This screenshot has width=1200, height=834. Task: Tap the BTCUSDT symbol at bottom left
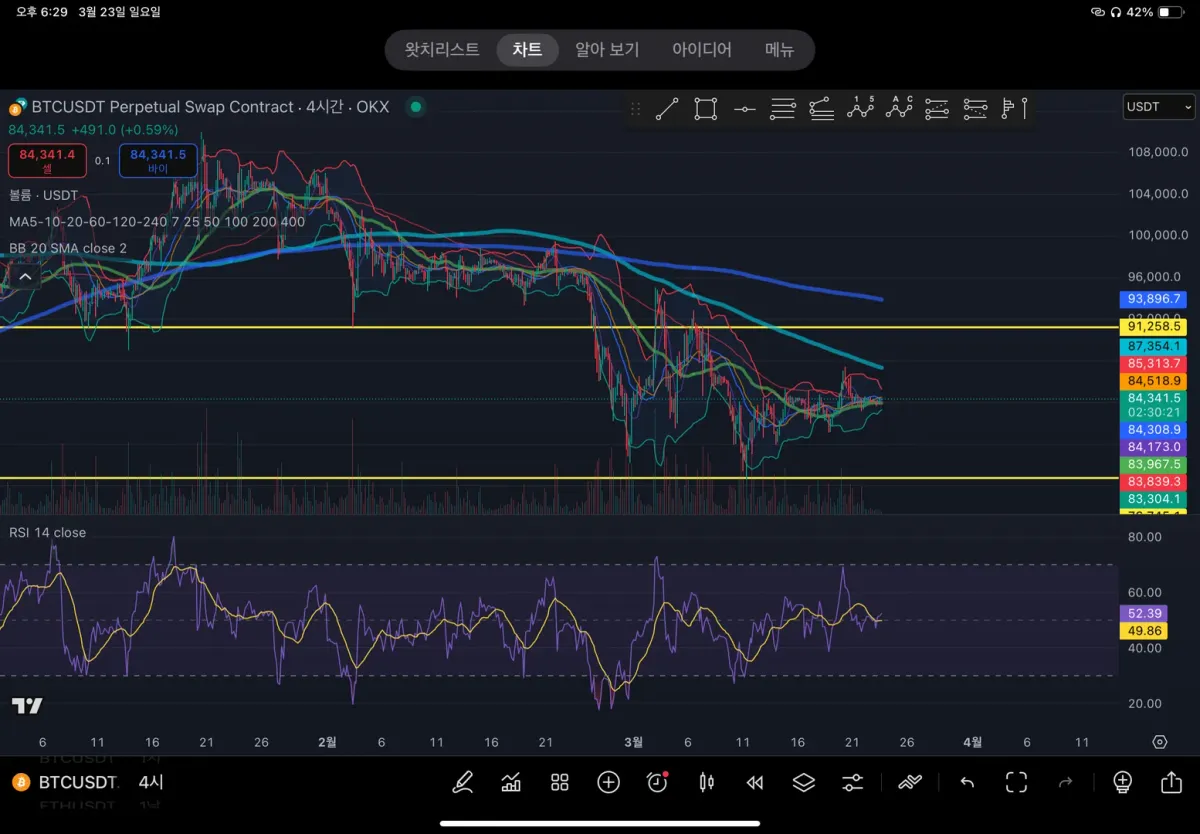point(78,782)
